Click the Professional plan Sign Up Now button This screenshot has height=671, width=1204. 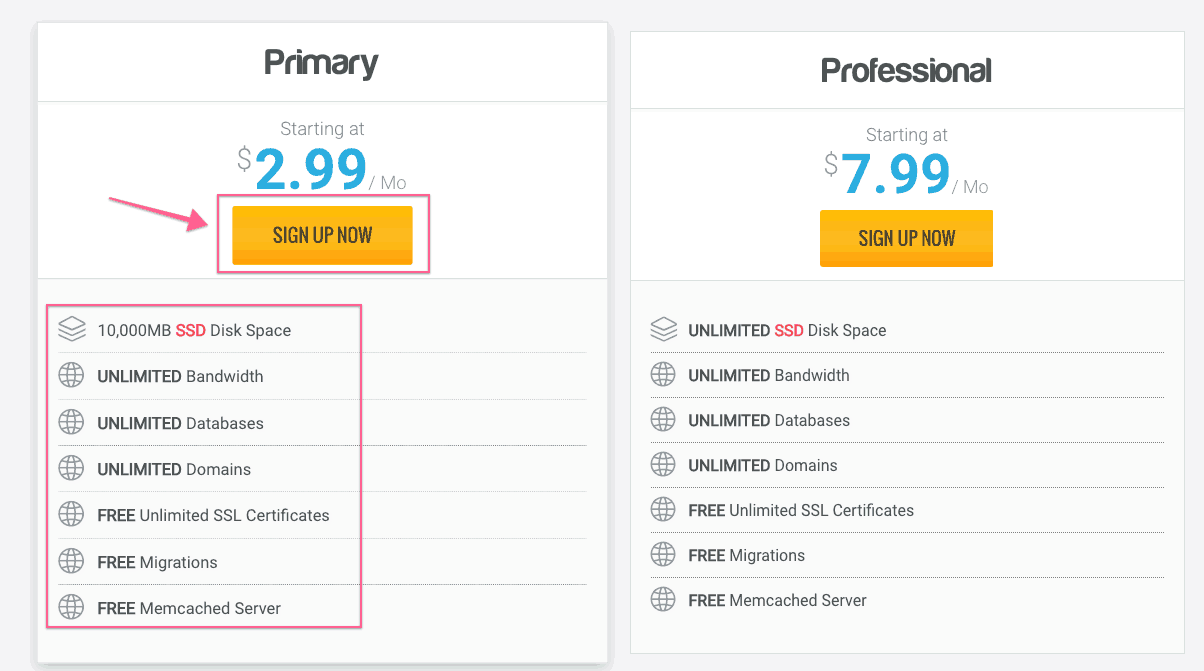[906, 238]
